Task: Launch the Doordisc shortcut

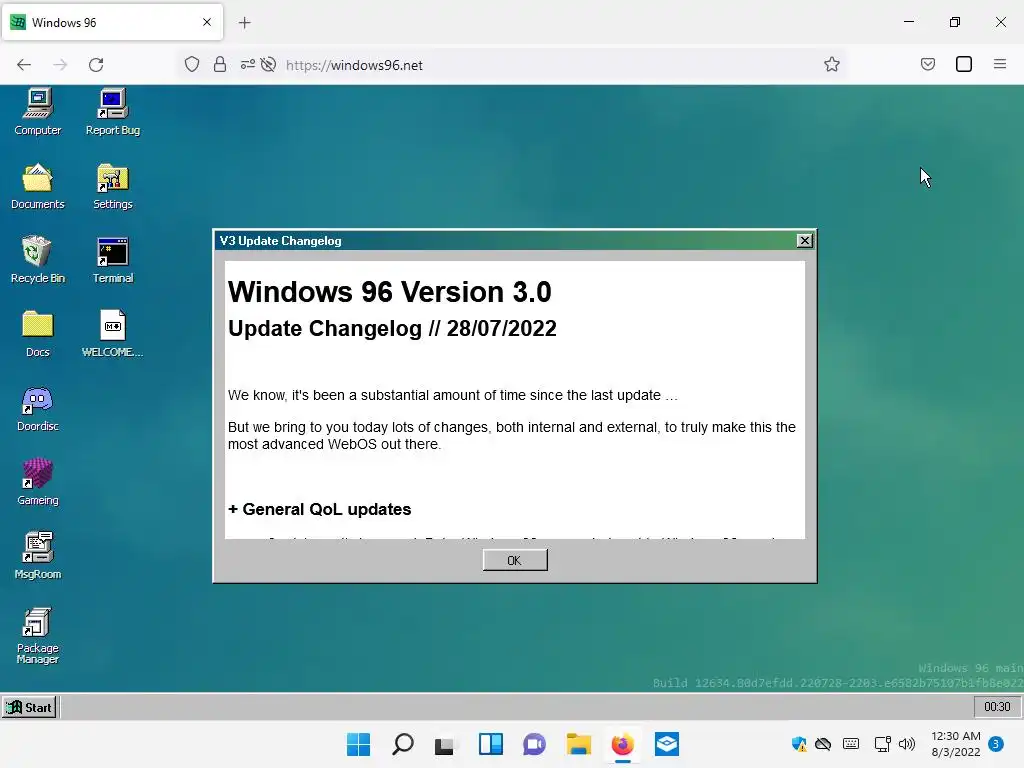Action: [38, 408]
